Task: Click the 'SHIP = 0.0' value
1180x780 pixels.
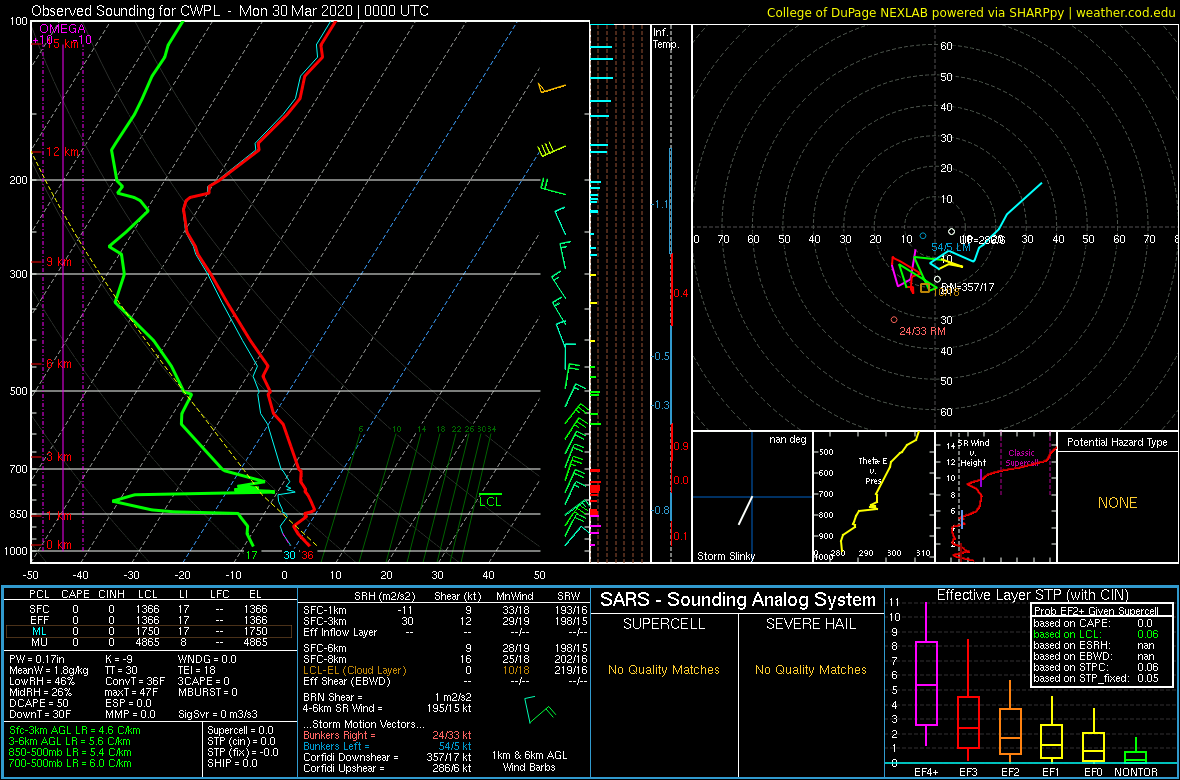Action: pyautogui.click(x=234, y=763)
